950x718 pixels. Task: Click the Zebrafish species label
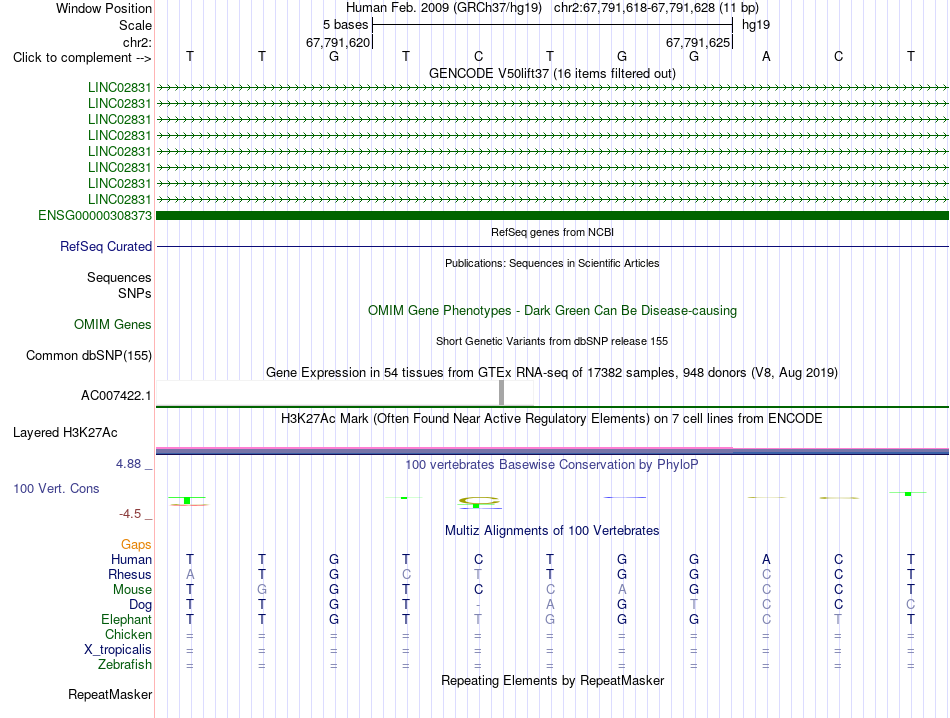click(x=124, y=665)
